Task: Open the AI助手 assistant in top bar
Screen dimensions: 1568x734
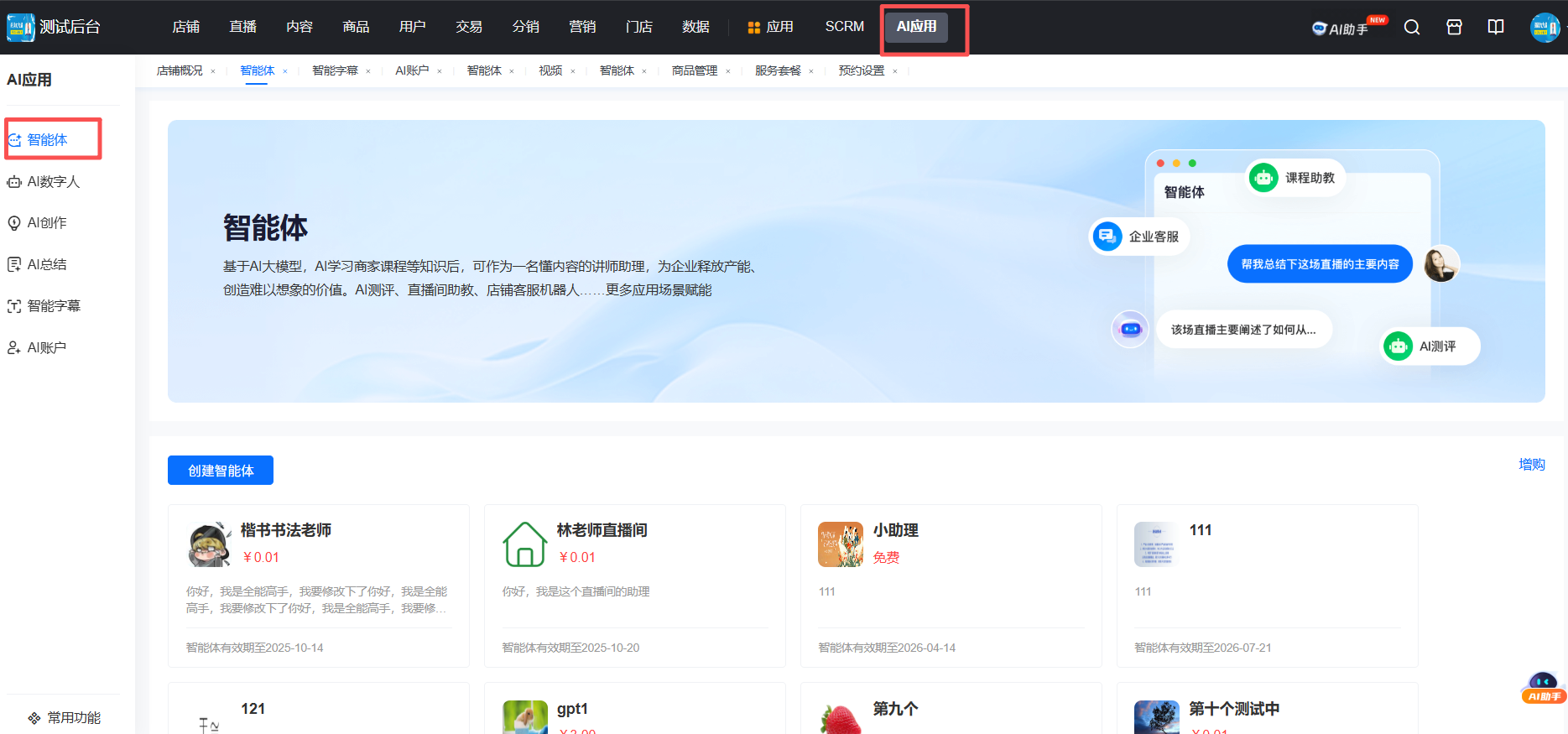Action: pyautogui.click(x=1347, y=29)
